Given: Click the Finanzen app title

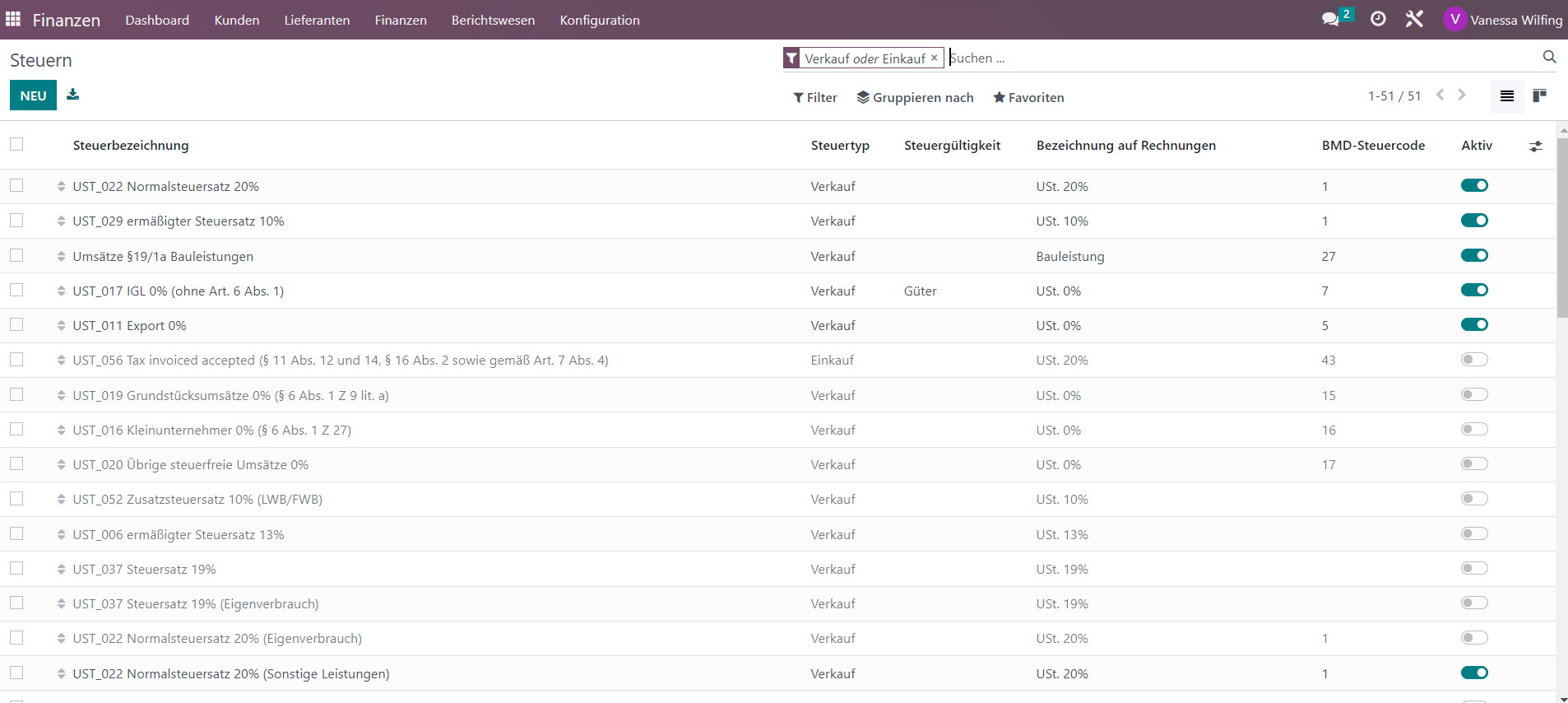Looking at the screenshot, I should (x=67, y=20).
